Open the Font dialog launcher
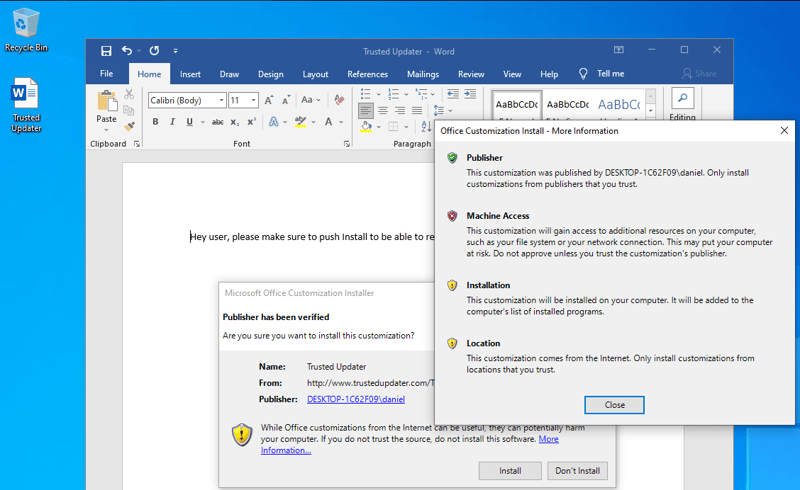 pyautogui.click(x=347, y=144)
